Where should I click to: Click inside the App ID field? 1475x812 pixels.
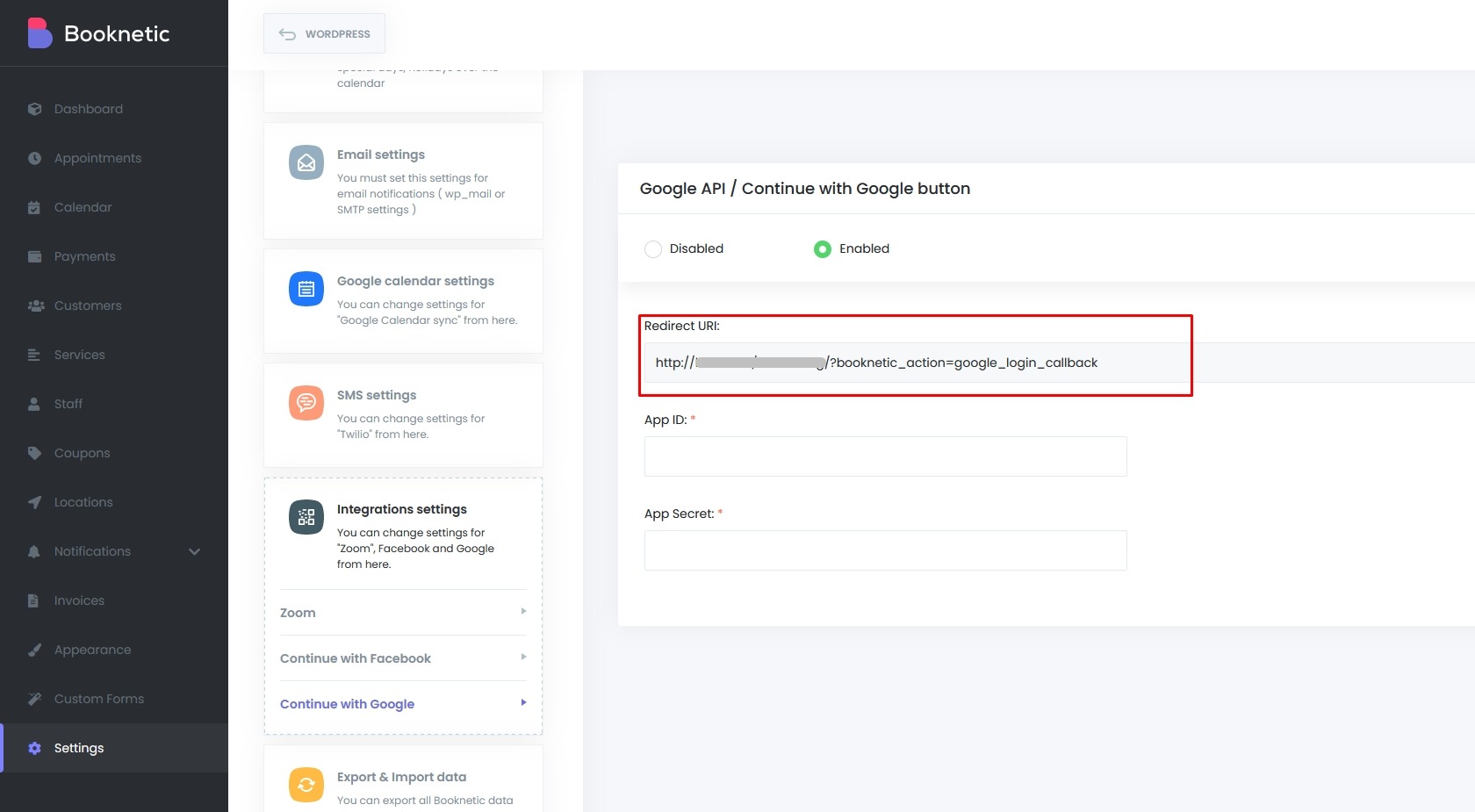point(884,456)
